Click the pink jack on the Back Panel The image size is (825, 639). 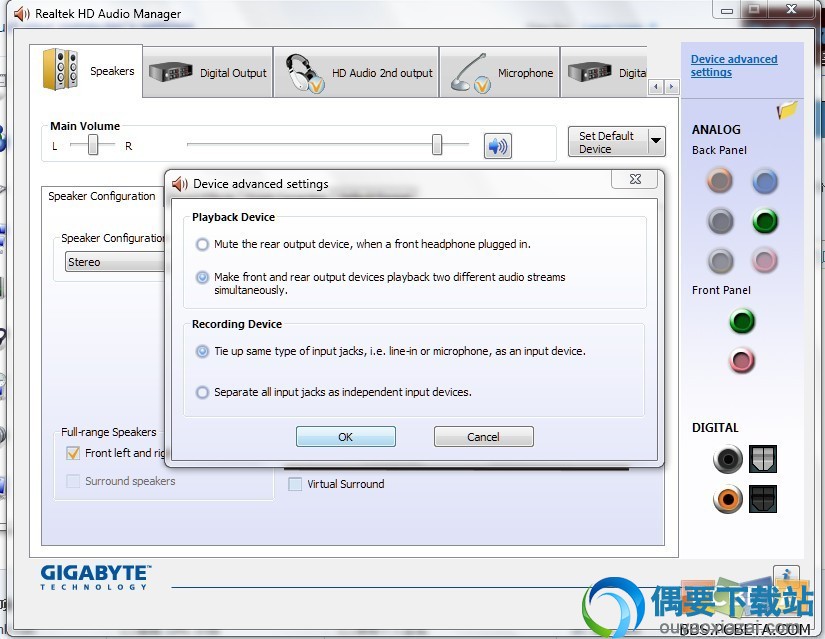tap(764, 260)
